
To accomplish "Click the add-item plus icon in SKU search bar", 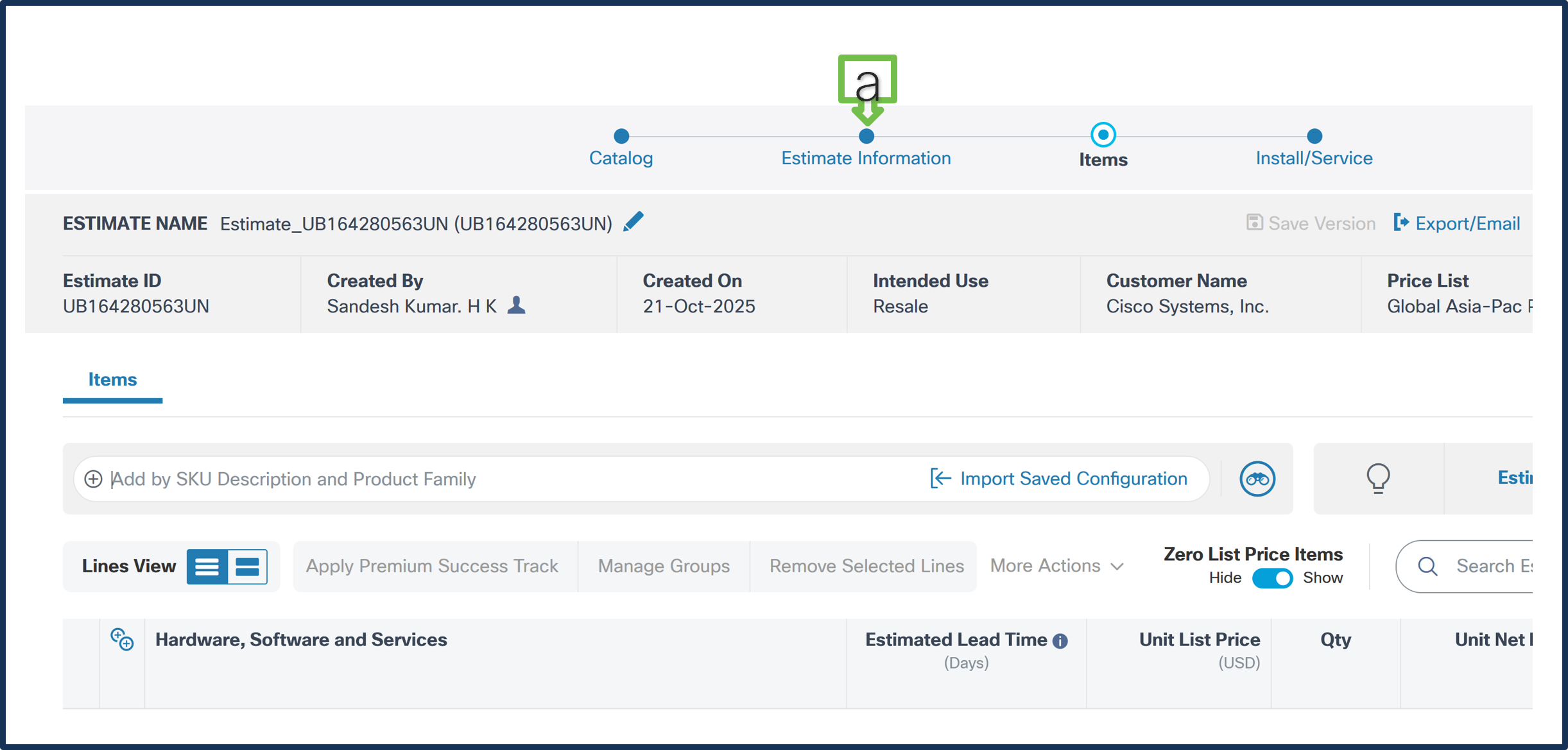I will tap(93, 479).
